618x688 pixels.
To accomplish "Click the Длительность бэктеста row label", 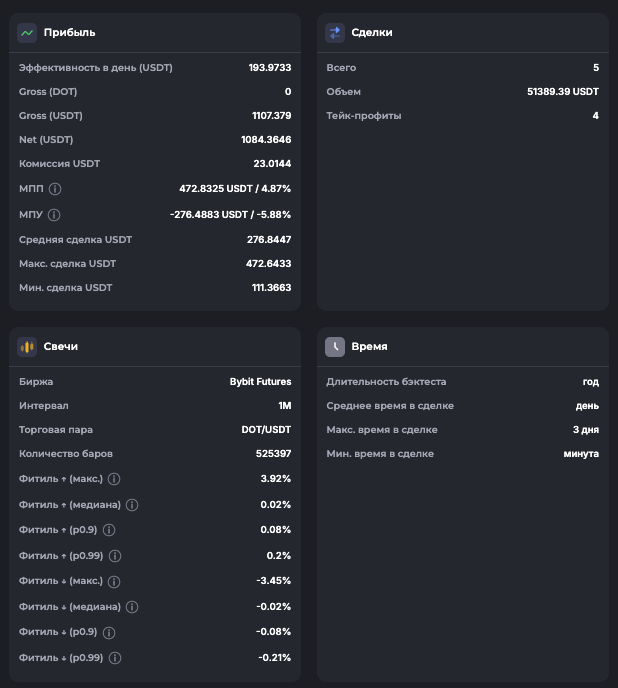I will click(386, 382).
